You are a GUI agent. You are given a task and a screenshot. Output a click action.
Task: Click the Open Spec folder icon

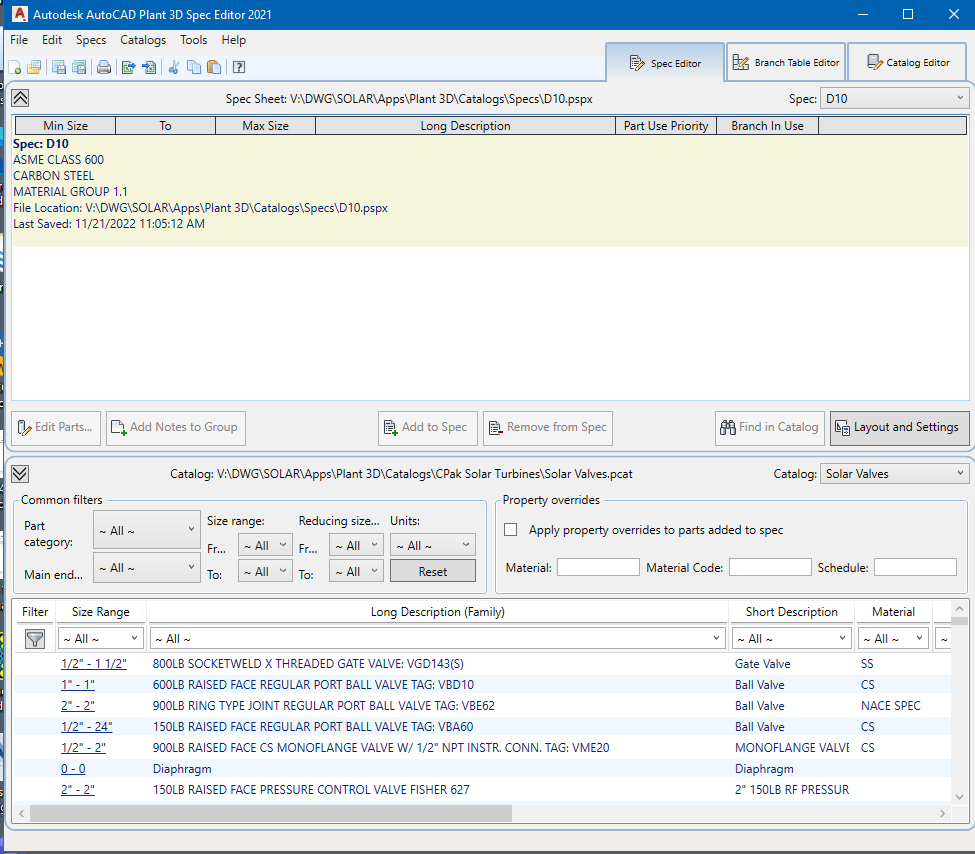tap(34, 67)
